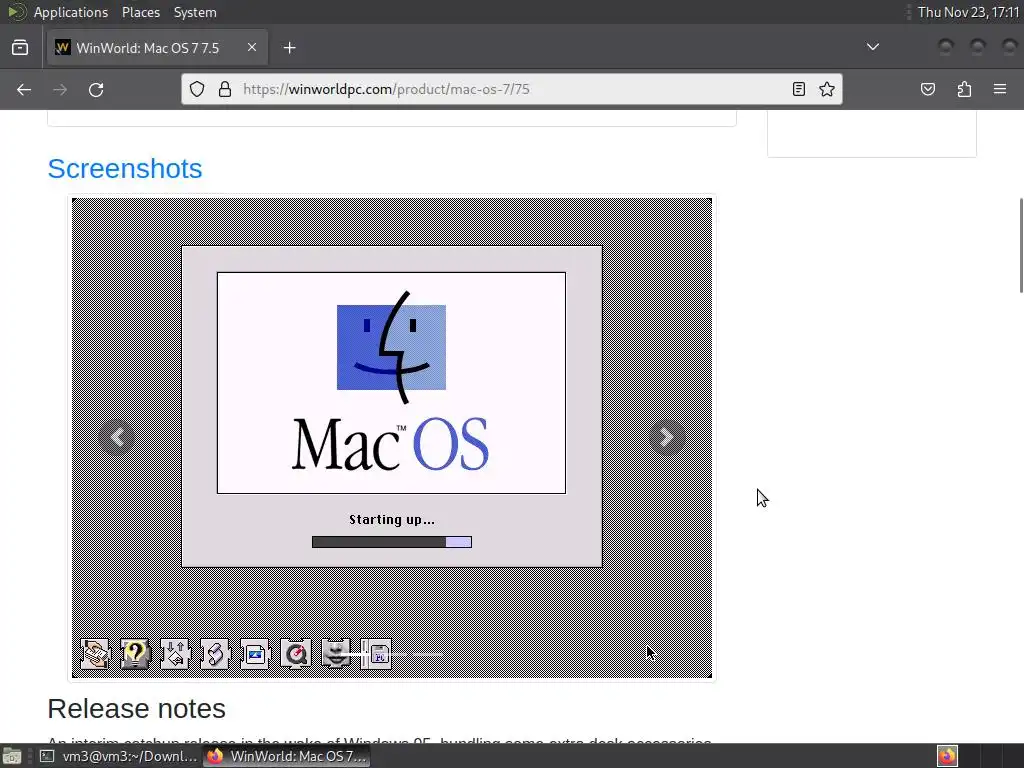Toggle reader view for this page
This screenshot has width=1024, height=768.
pos(798,89)
